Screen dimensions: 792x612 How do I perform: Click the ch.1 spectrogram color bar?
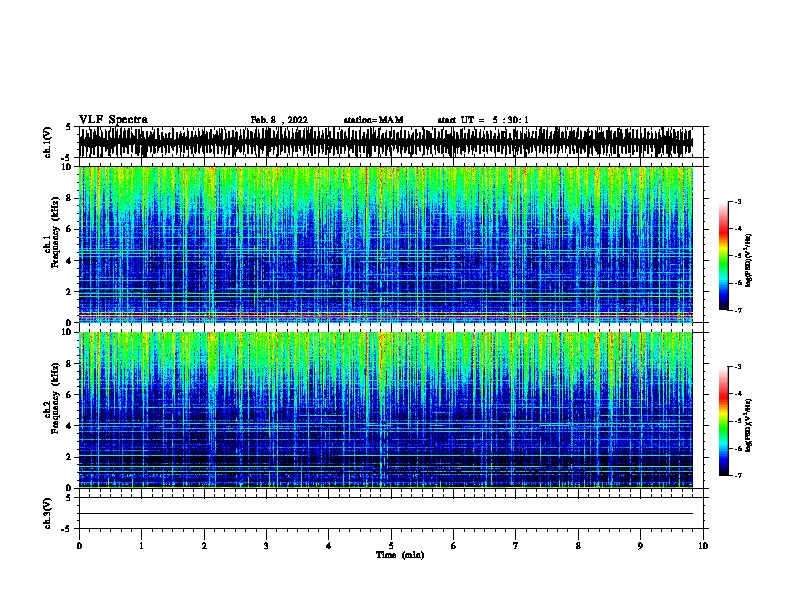click(724, 256)
